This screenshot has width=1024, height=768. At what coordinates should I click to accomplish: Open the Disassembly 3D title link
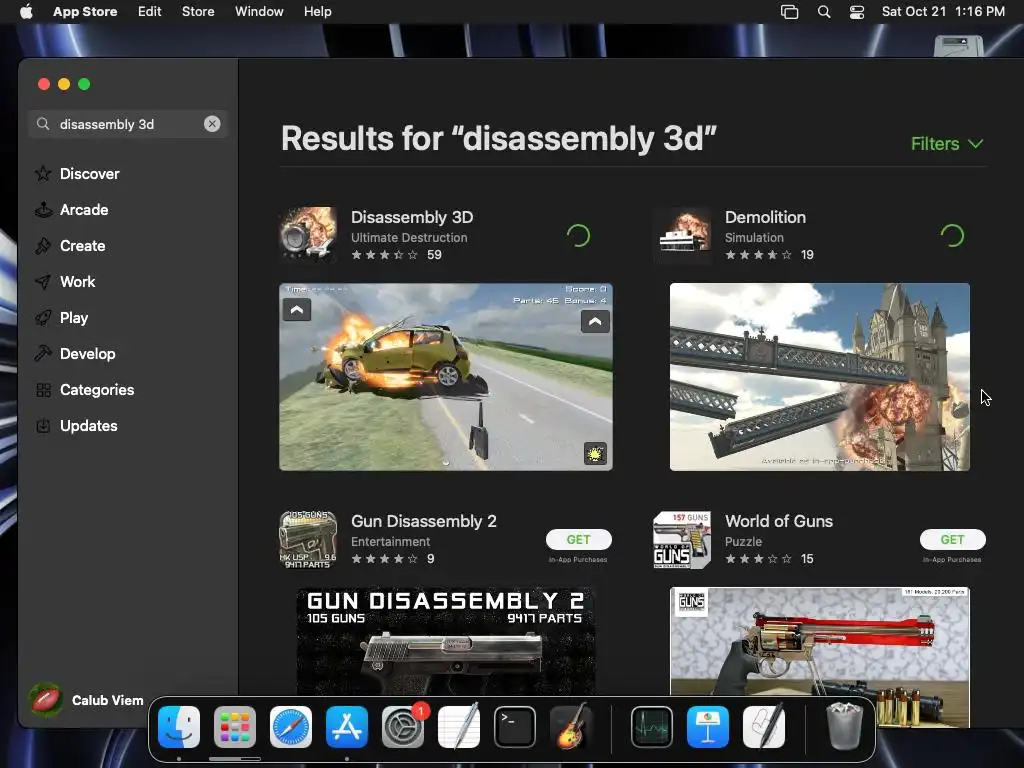(x=412, y=217)
